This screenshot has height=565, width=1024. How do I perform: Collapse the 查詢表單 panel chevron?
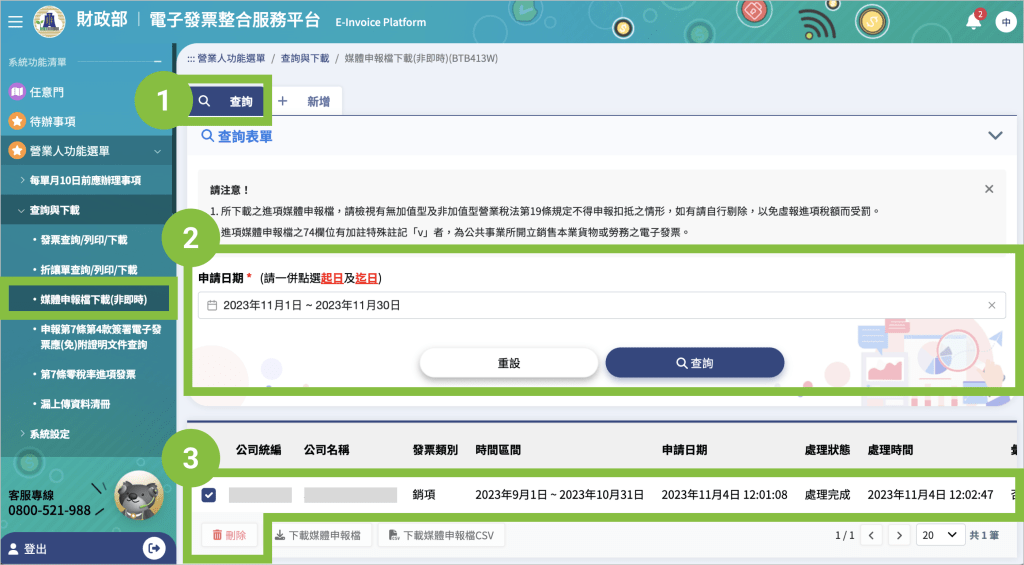coord(994,136)
